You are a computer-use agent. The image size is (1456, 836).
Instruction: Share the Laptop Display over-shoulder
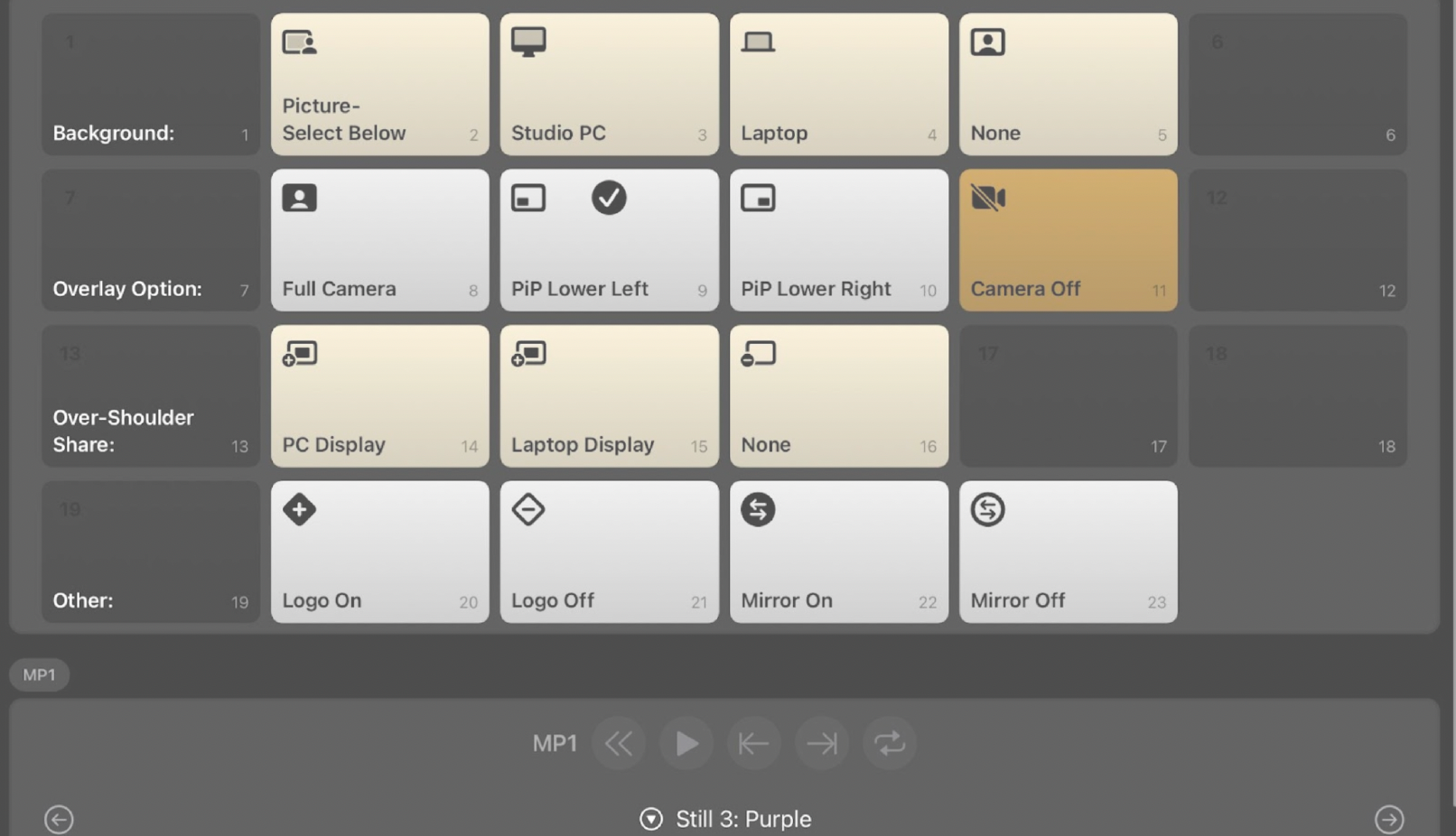tap(609, 395)
